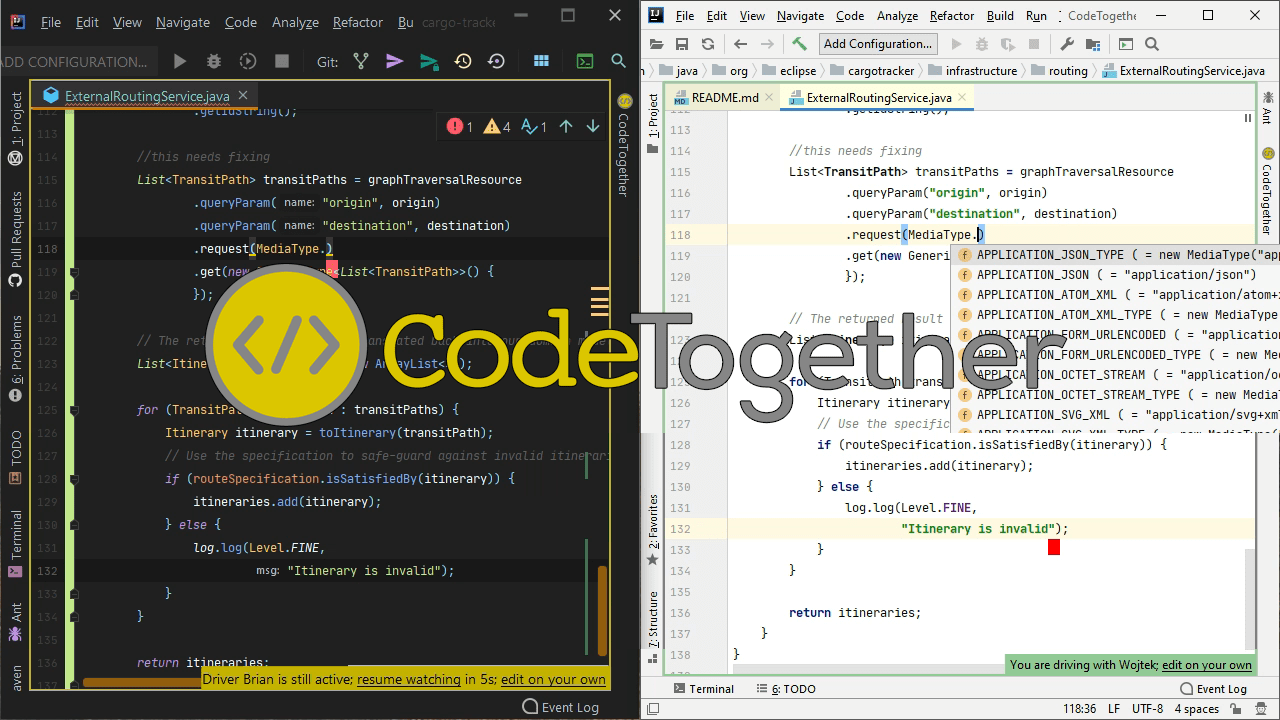Image resolution: width=1280 pixels, height=720 pixels.
Task: Click Search Everywhere magnifier in light IDE
Action: [1152, 44]
